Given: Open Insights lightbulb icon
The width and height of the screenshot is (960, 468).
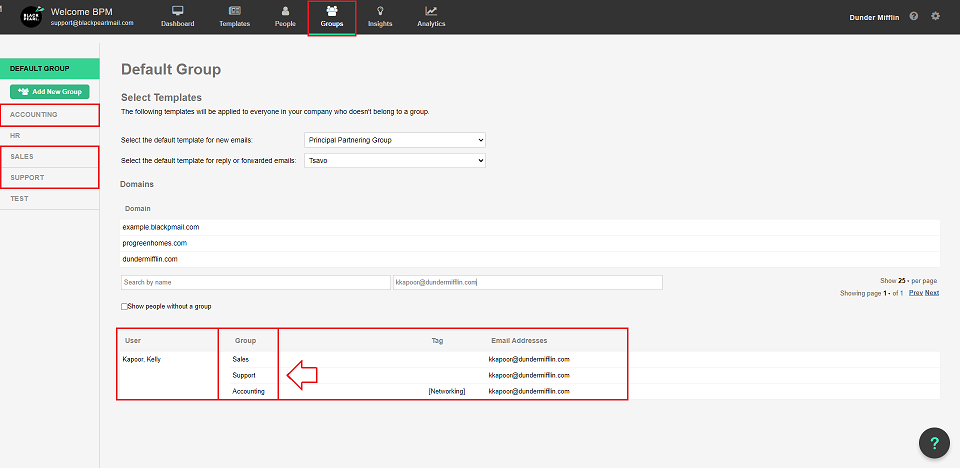Looking at the screenshot, I should tap(380, 11).
